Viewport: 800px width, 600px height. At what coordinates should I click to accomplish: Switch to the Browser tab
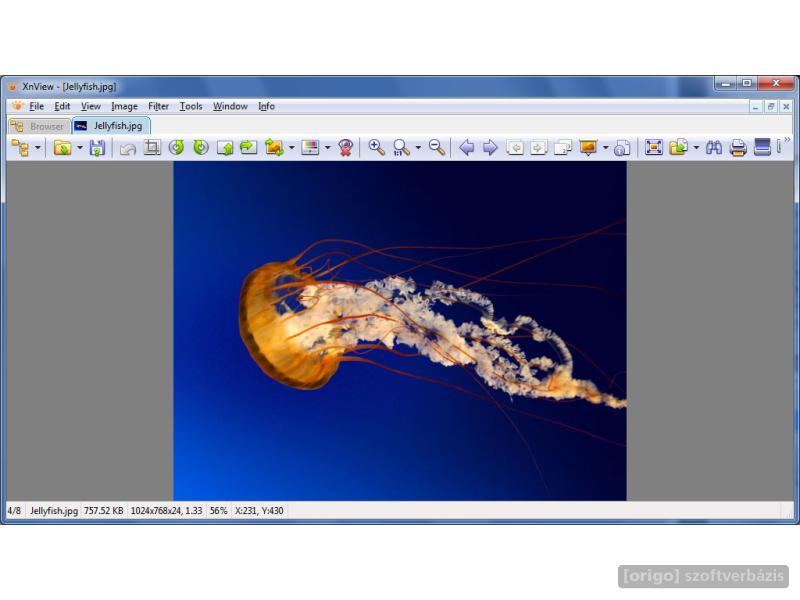tap(39, 126)
